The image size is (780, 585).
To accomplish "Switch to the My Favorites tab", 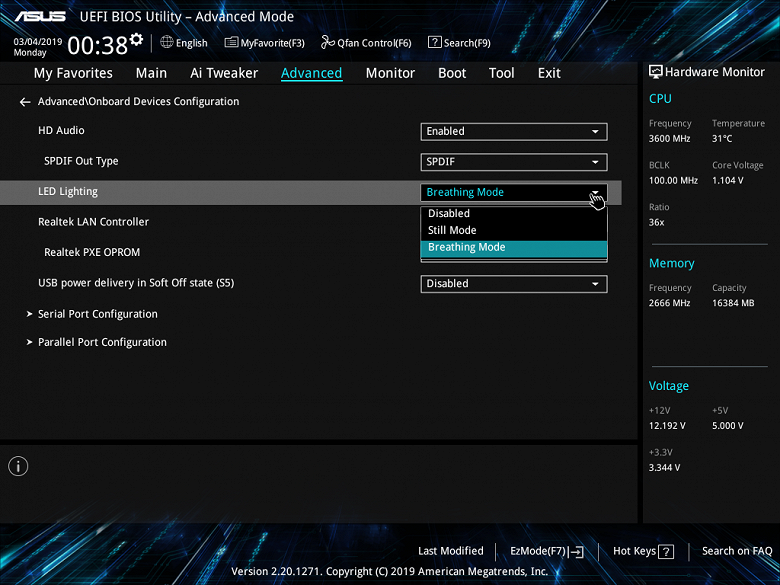I will pos(73,73).
